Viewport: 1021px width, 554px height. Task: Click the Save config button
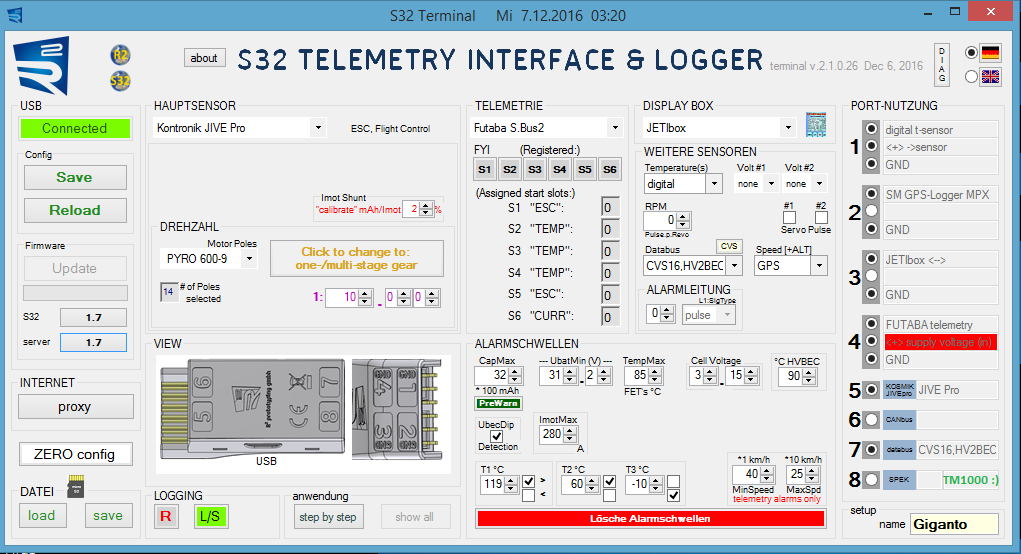pos(75,177)
